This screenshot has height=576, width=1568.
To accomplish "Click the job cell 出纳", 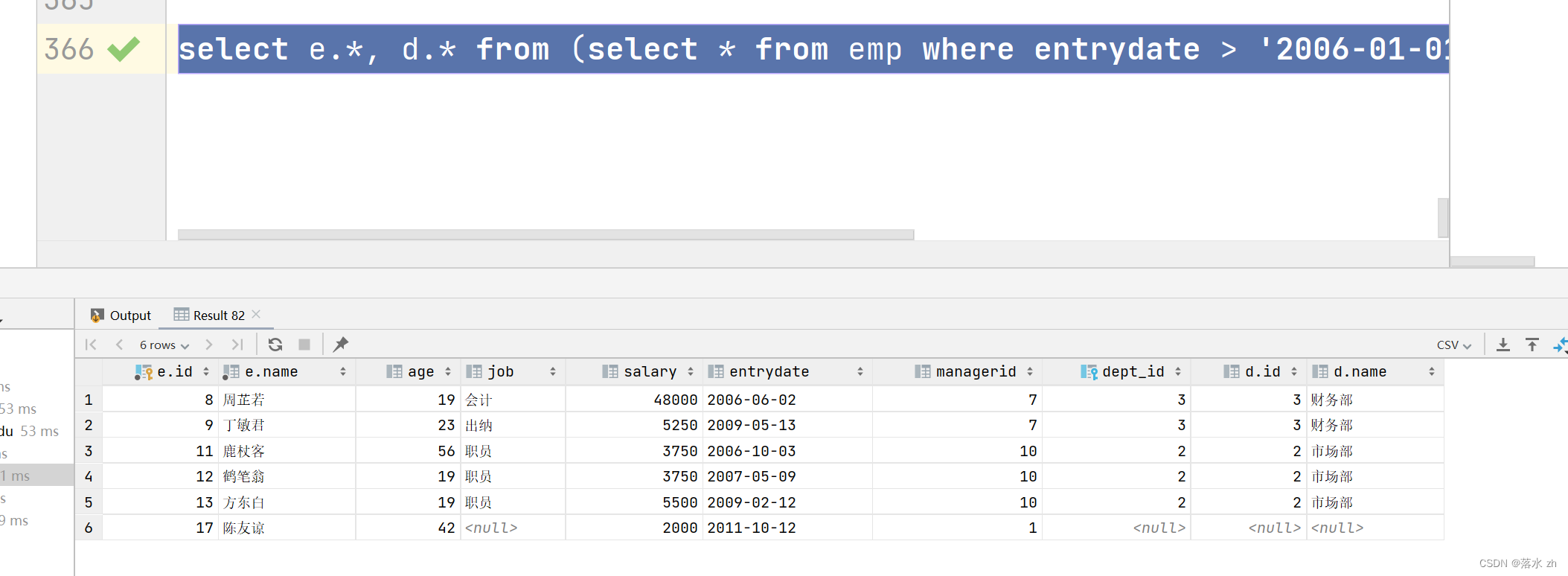I will click(513, 425).
